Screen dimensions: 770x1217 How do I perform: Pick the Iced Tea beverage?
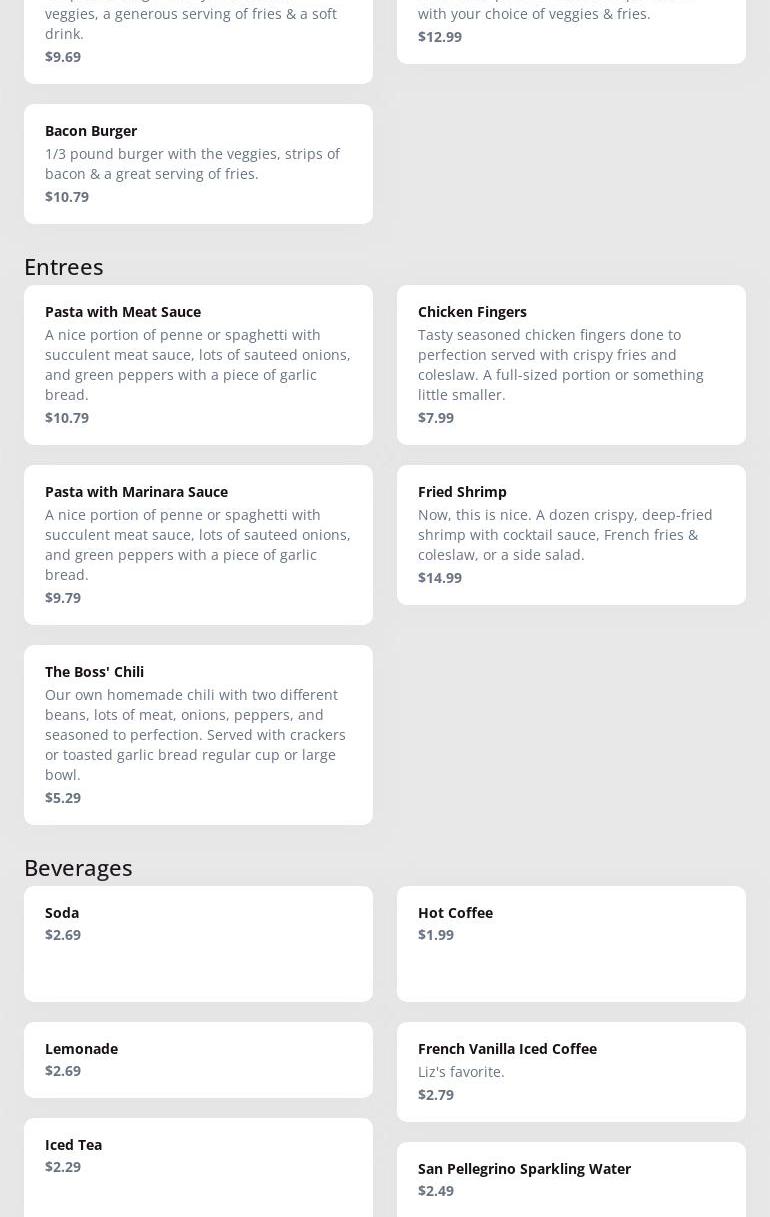[198, 1167]
